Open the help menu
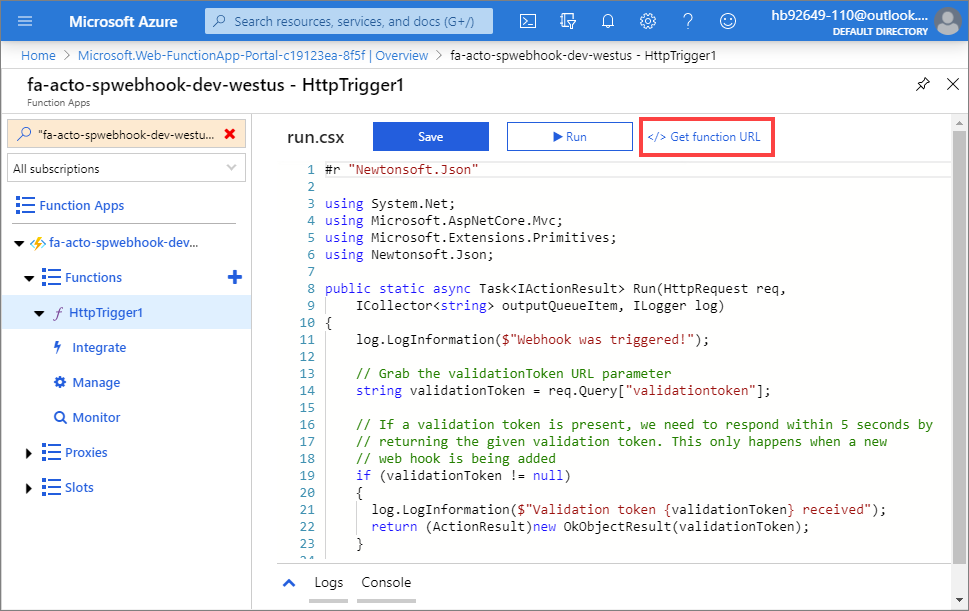969x611 pixels. (x=687, y=20)
